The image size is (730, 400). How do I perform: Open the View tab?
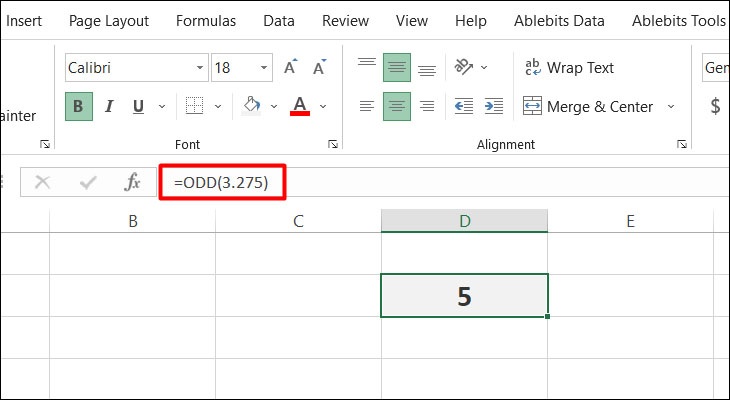click(x=412, y=20)
